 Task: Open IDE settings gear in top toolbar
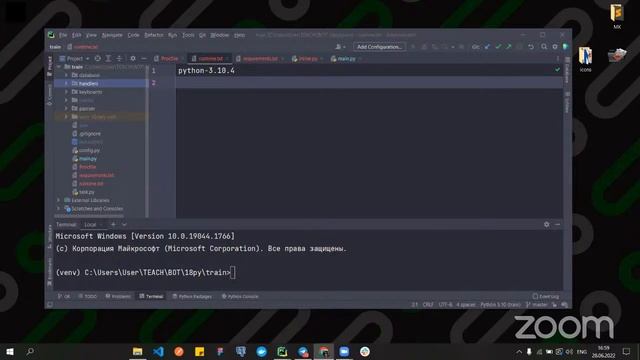point(555,47)
